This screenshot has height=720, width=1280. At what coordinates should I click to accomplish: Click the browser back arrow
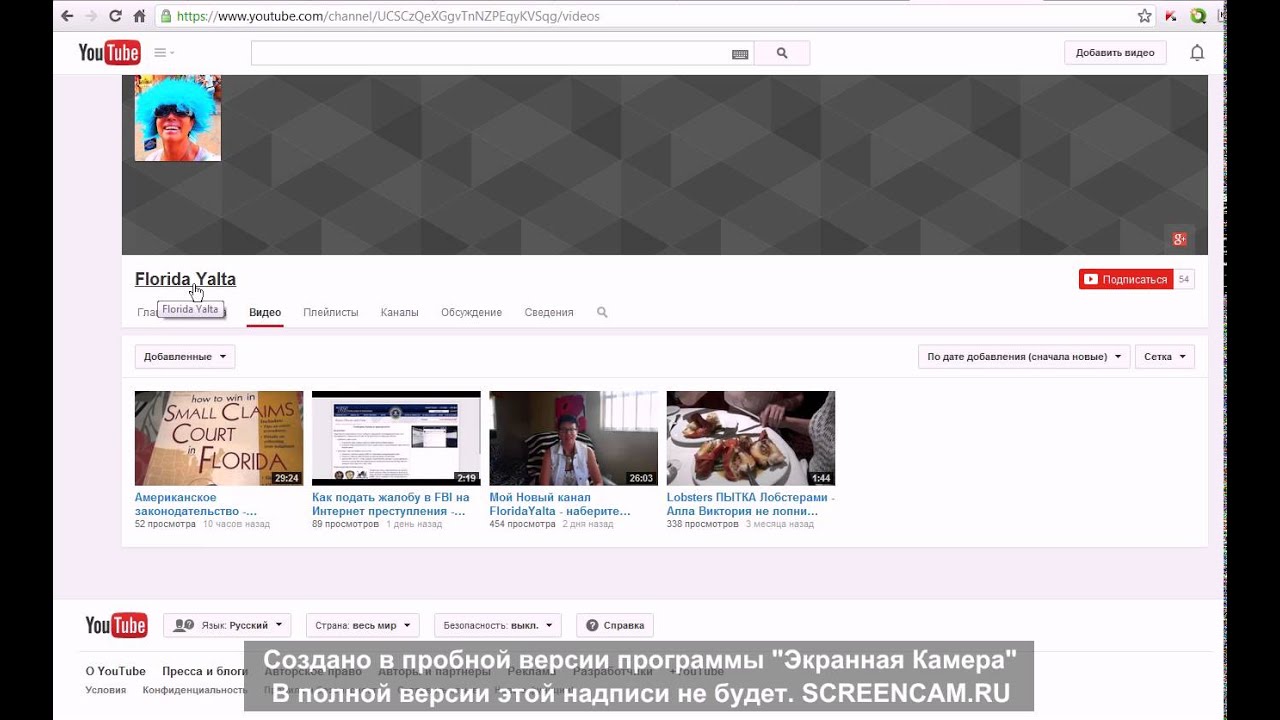pos(67,16)
